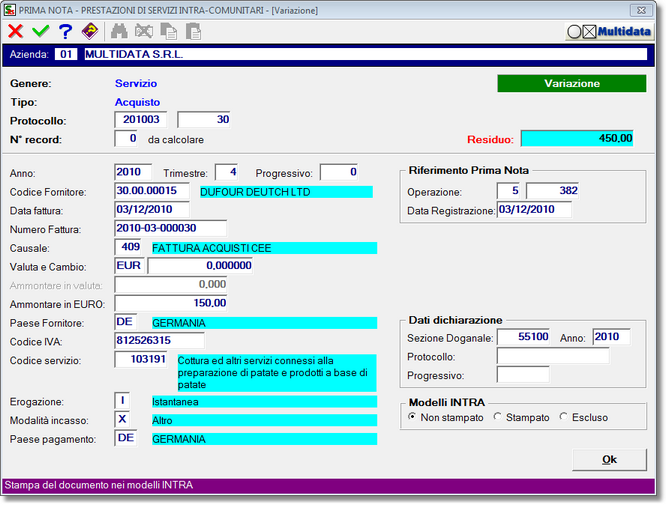Screen dimensions: 666x505
Task: Click the green Variazione banner
Action: pyautogui.click(x=572, y=83)
